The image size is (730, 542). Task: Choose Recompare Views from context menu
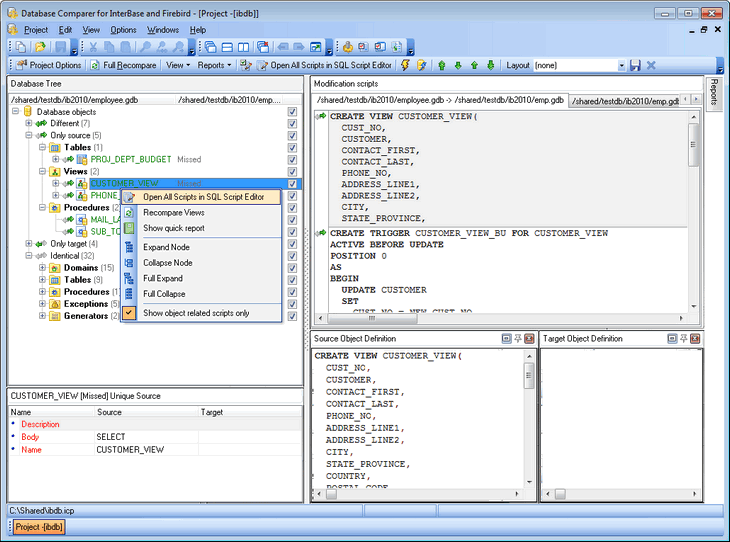tap(201, 212)
